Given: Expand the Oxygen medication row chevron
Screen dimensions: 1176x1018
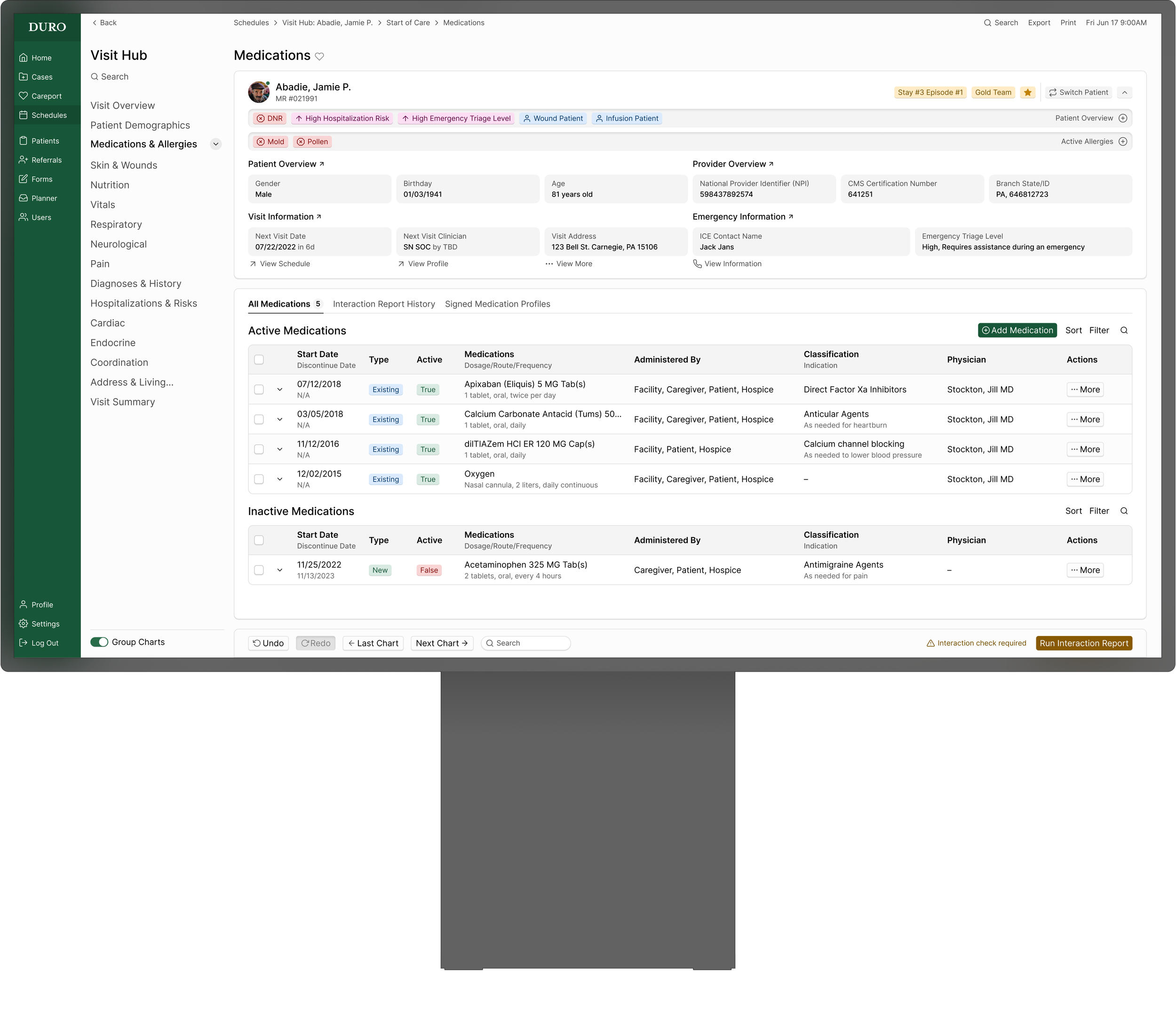Looking at the screenshot, I should (279, 479).
